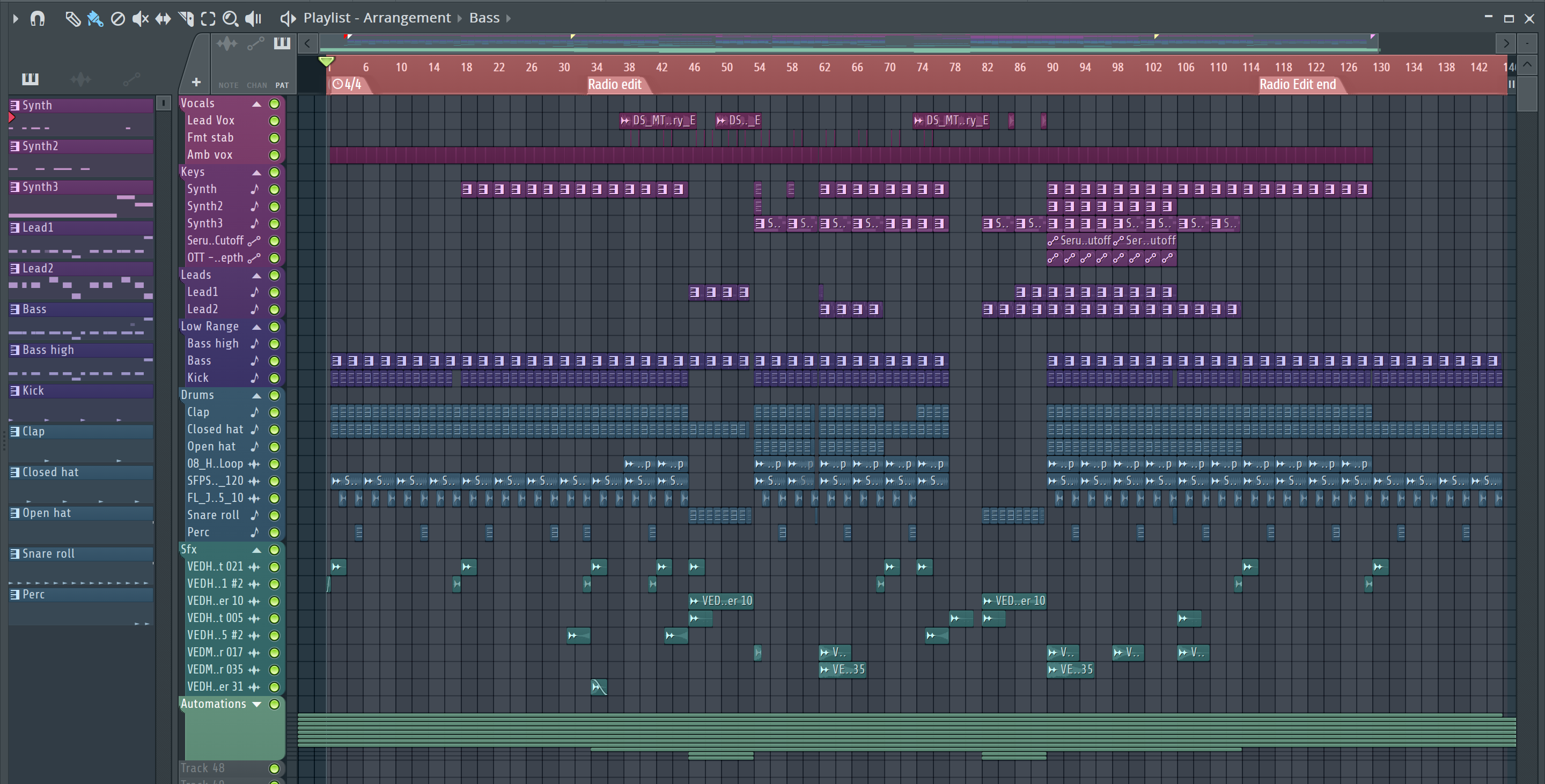Select the Zoom magnifier tool
The image size is (1545, 784).
point(230,19)
